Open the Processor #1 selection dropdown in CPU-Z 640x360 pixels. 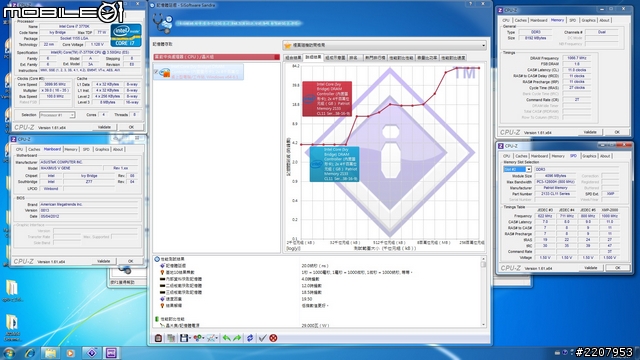57,115
